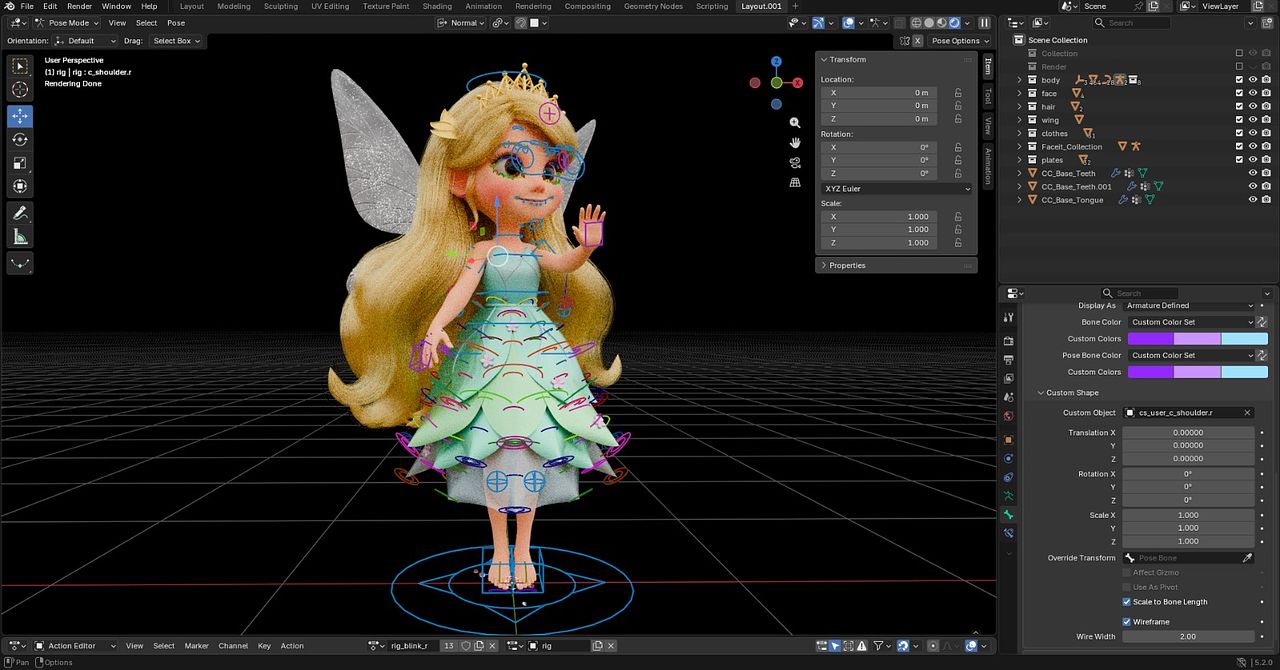Expand the Properties panel in sidebar

(x=824, y=266)
